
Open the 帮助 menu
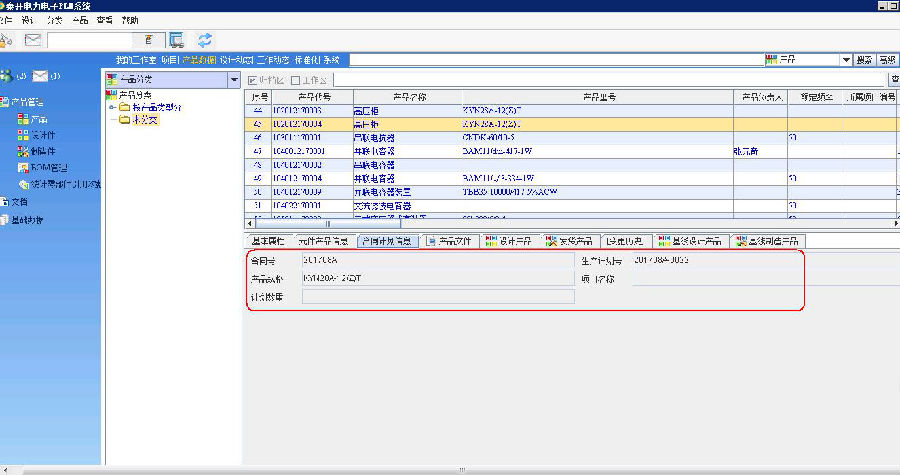[x=130, y=20]
